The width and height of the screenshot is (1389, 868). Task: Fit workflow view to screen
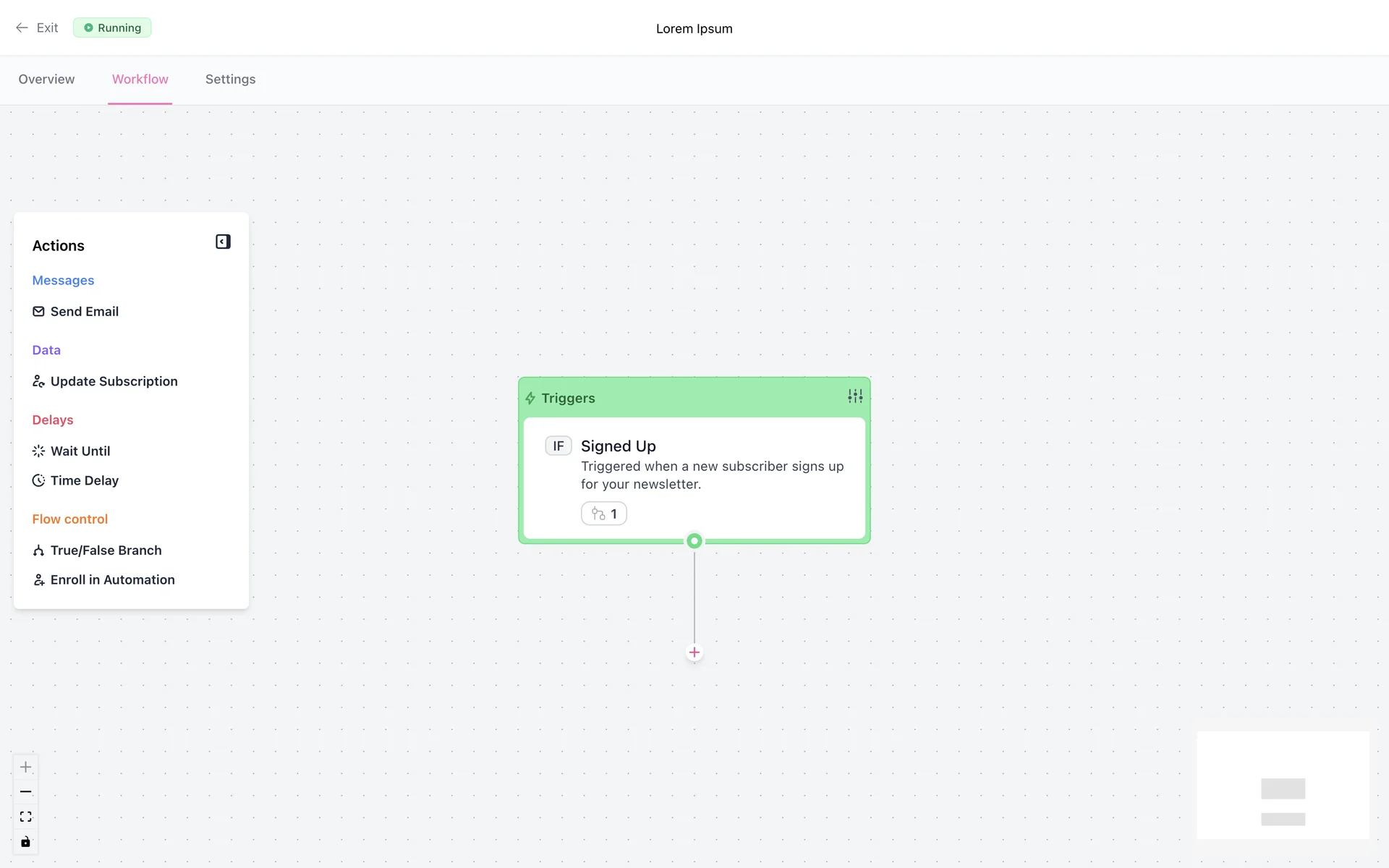25,817
